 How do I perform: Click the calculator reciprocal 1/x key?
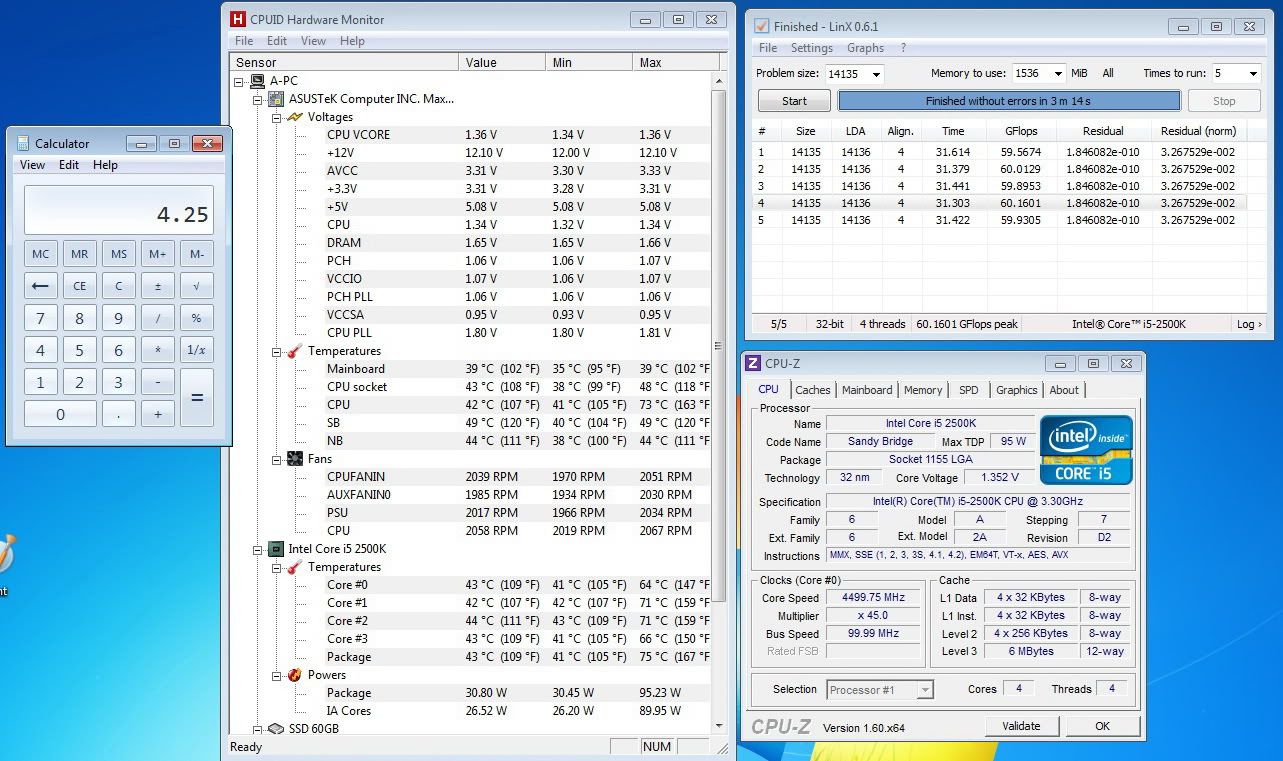tap(196, 350)
